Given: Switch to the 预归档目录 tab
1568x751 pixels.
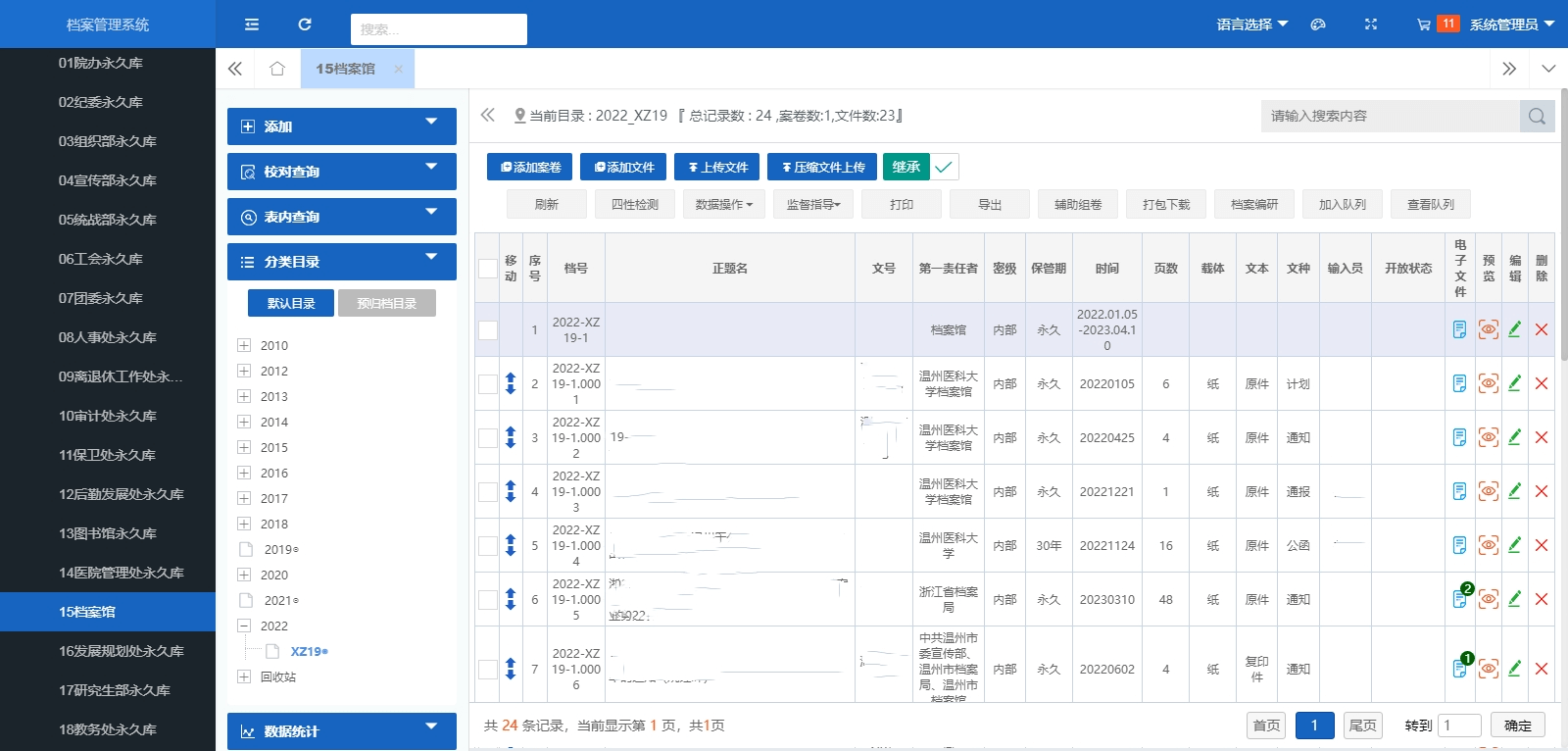Looking at the screenshot, I should [x=386, y=303].
